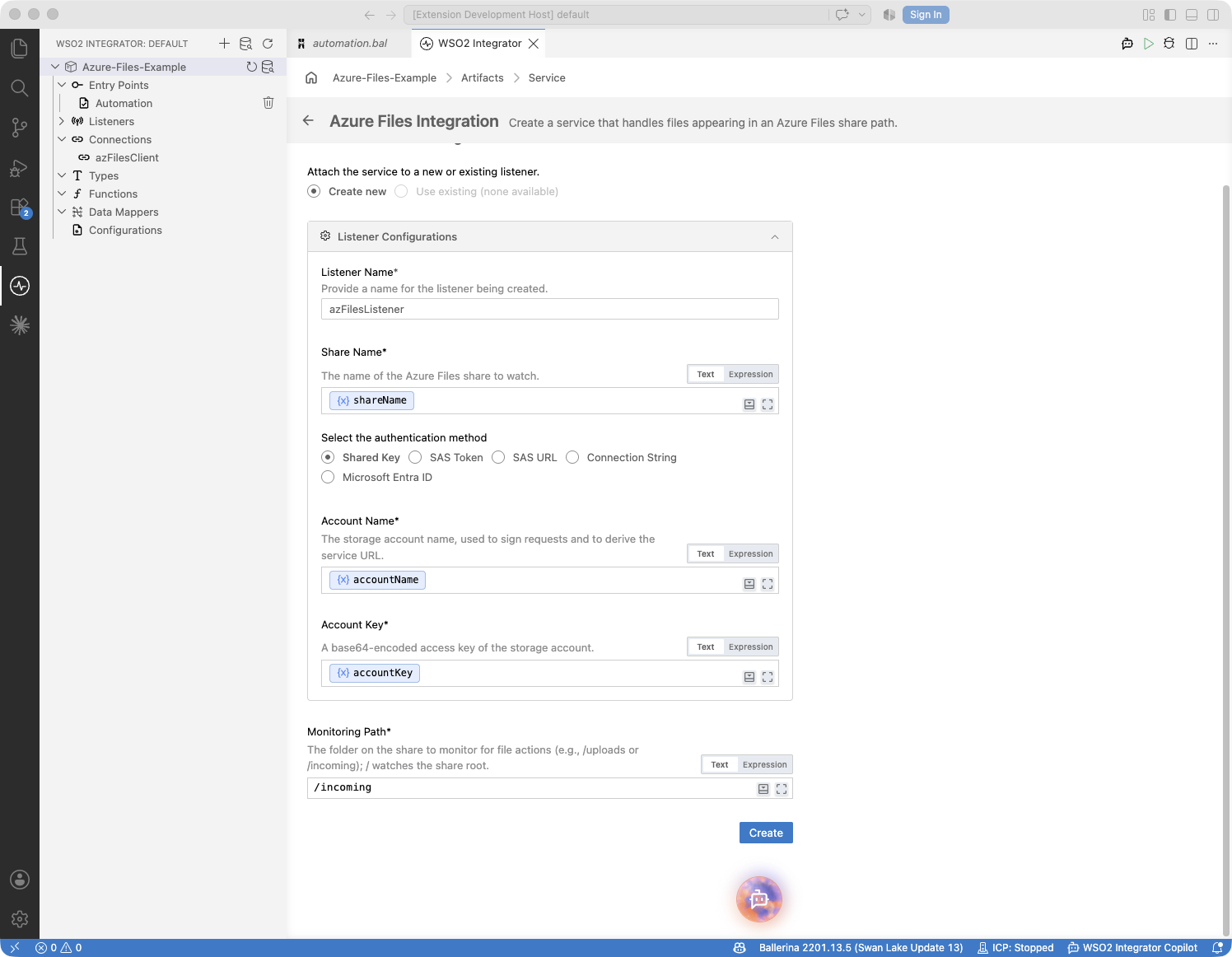
Task: Open Configurations in the project tree
Action: click(125, 230)
